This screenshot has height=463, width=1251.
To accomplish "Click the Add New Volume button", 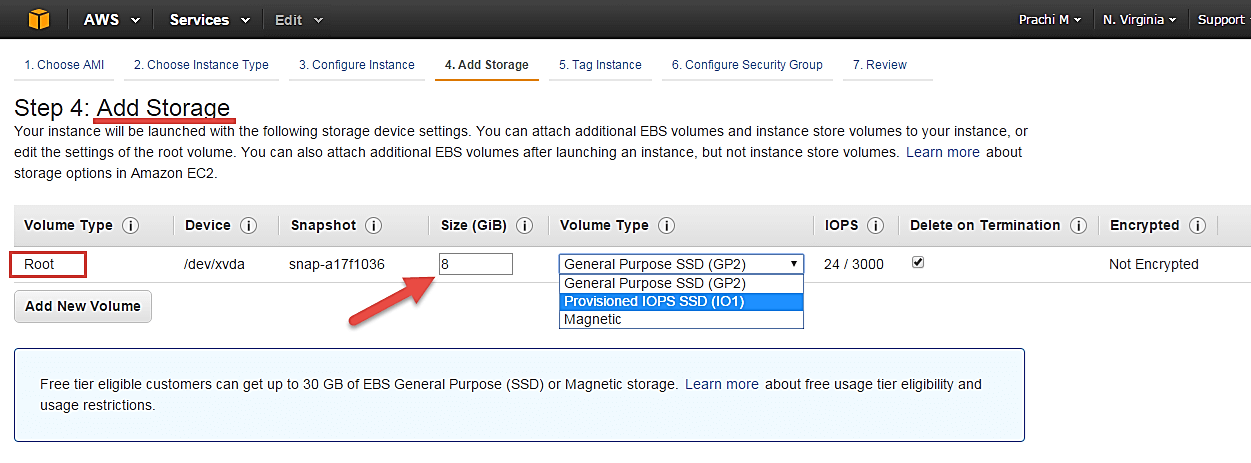I will click(83, 307).
